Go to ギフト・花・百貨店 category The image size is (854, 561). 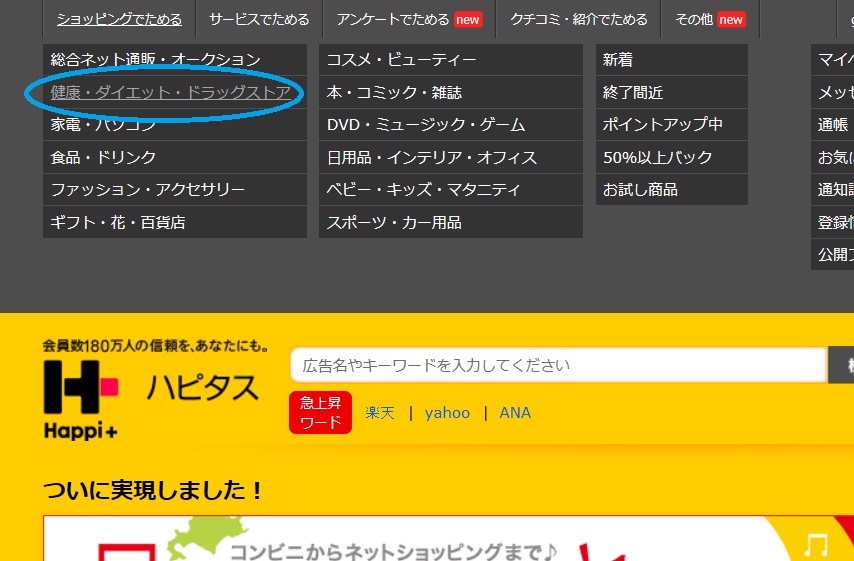pos(175,222)
